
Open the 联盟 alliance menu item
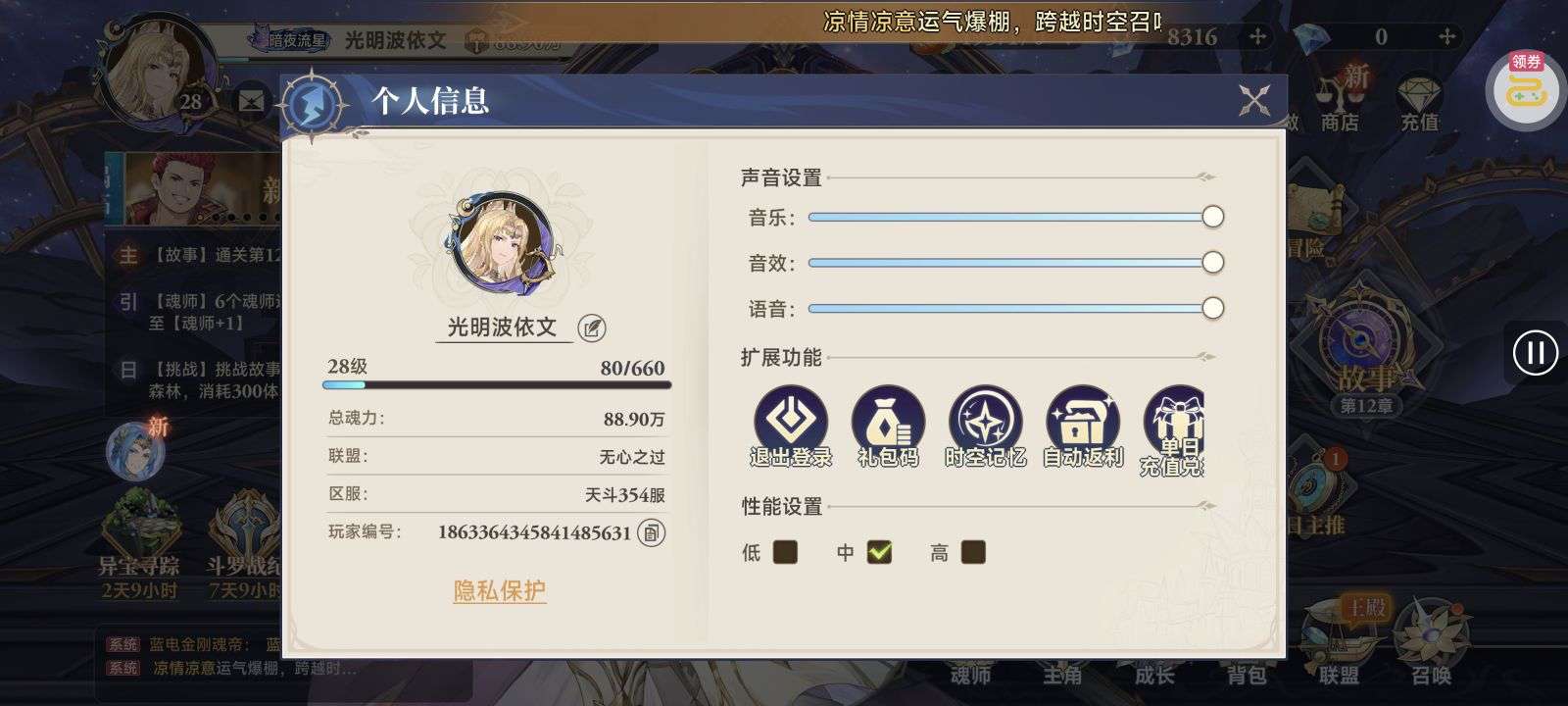(1339, 642)
